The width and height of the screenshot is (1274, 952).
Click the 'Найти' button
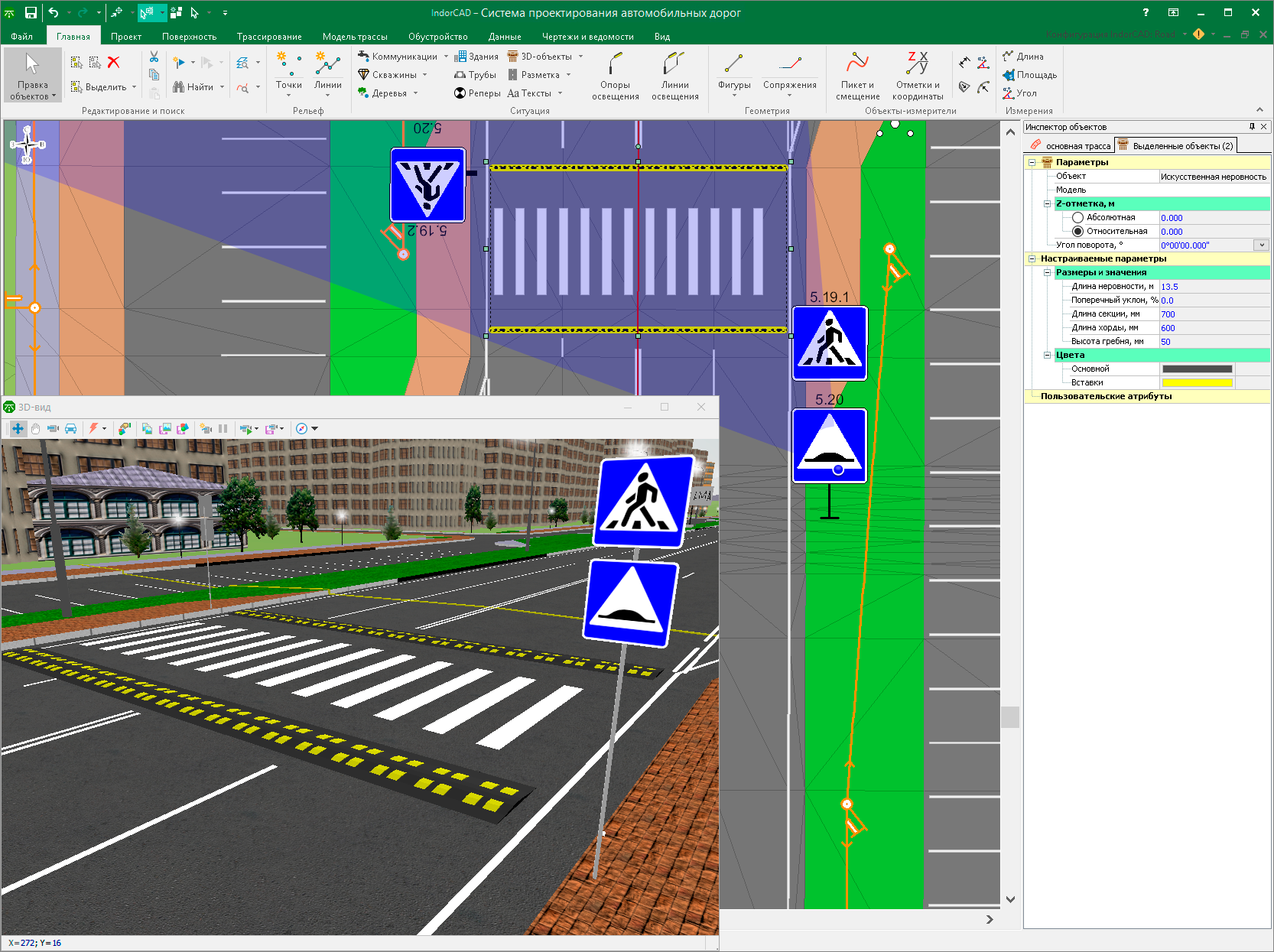click(193, 87)
